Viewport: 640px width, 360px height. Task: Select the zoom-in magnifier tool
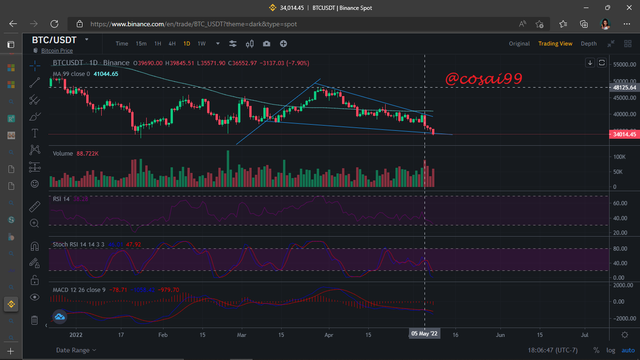(x=35, y=223)
